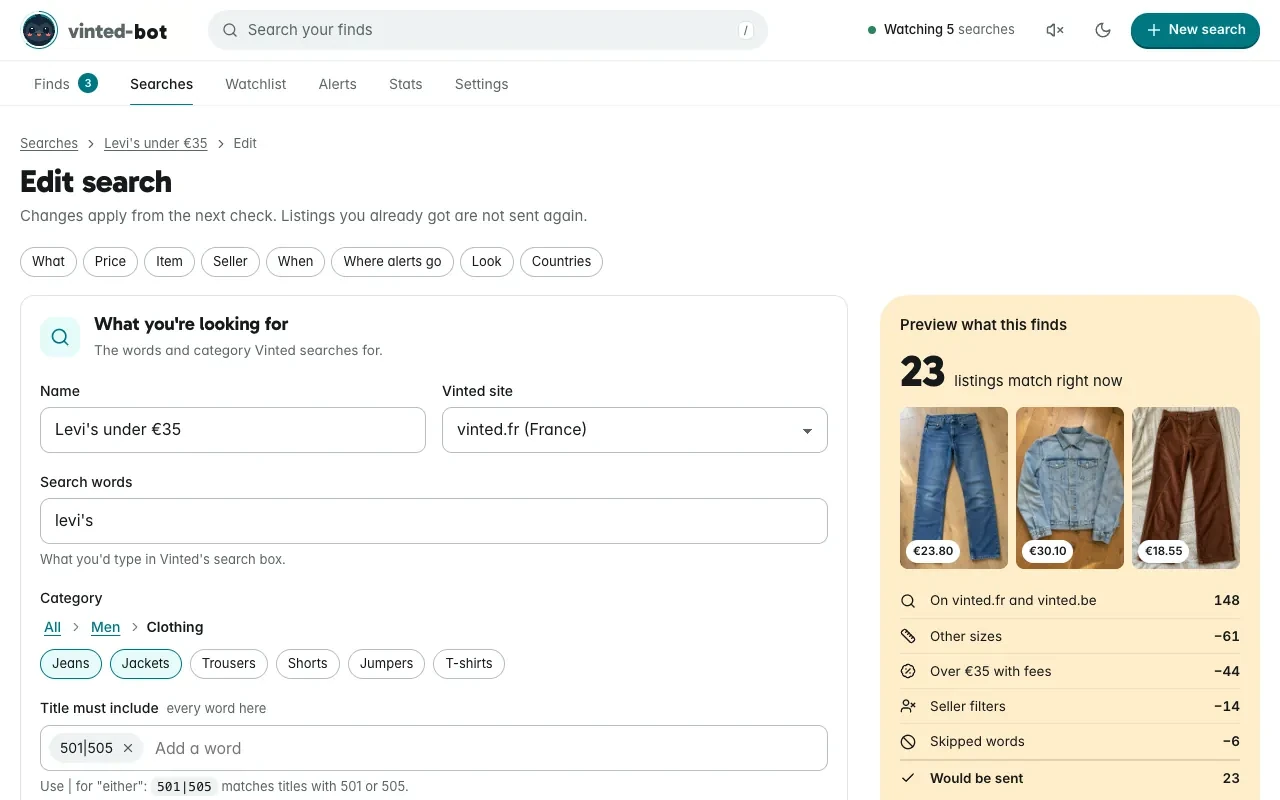Open the Alerts tab
Viewport: 1280px width, 800px height.
point(338,84)
